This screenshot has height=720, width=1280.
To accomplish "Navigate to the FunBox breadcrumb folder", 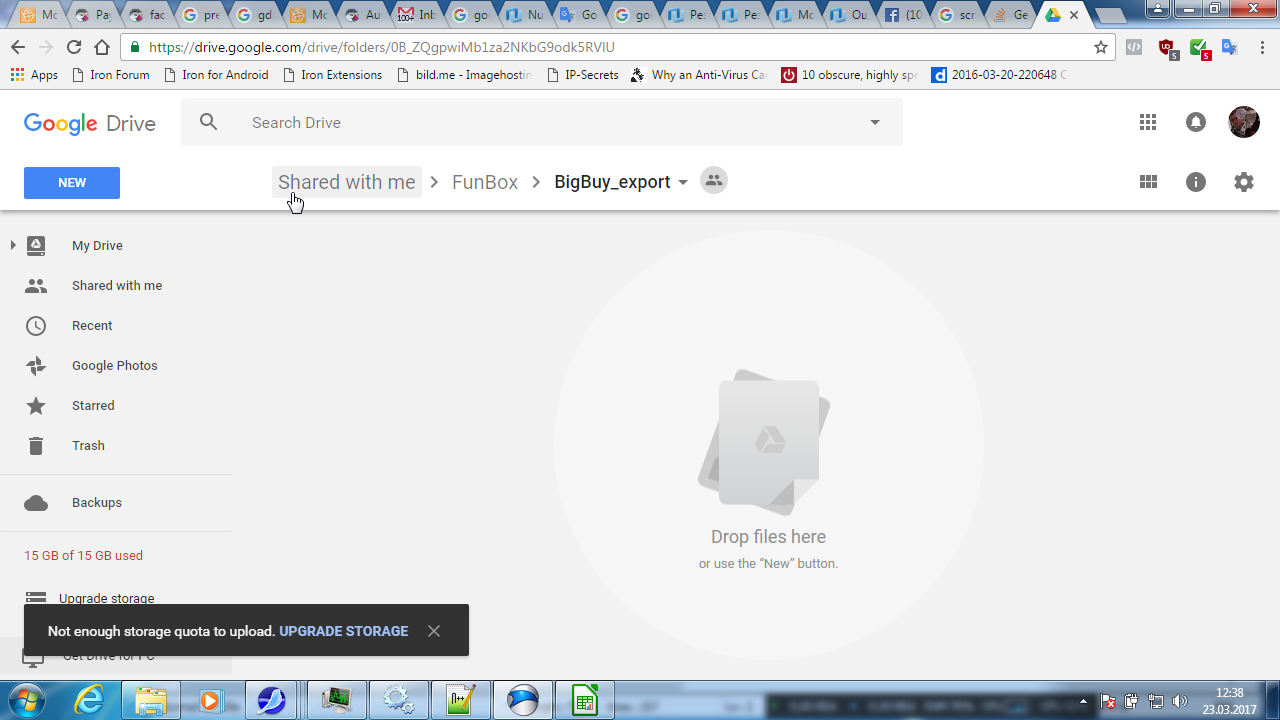I will point(485,182).
